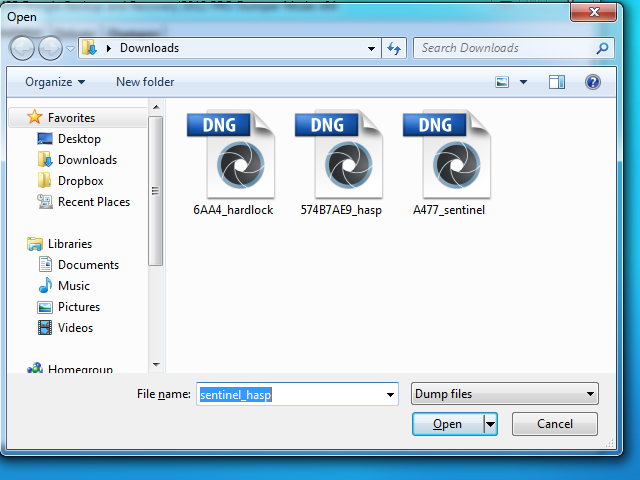Image resolution: width=640 pixels, height=480 pixels.
Task: Select the 6AA4_hardlock DNG file icon
Action: coord(231,154)
